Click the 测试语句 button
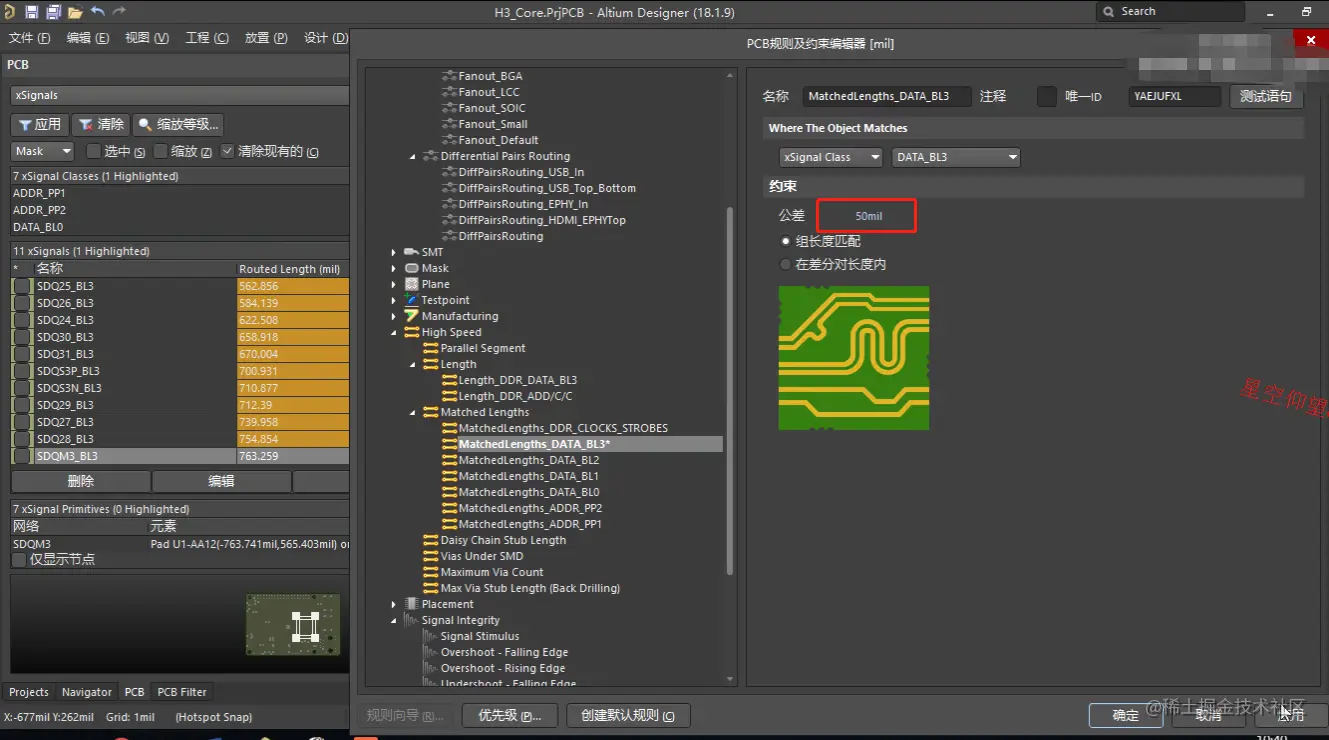This screenshot has width=1329, height=740. pos(1266,97)
